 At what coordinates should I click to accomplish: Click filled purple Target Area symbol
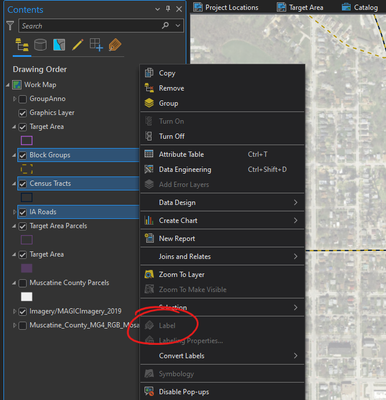27,268
